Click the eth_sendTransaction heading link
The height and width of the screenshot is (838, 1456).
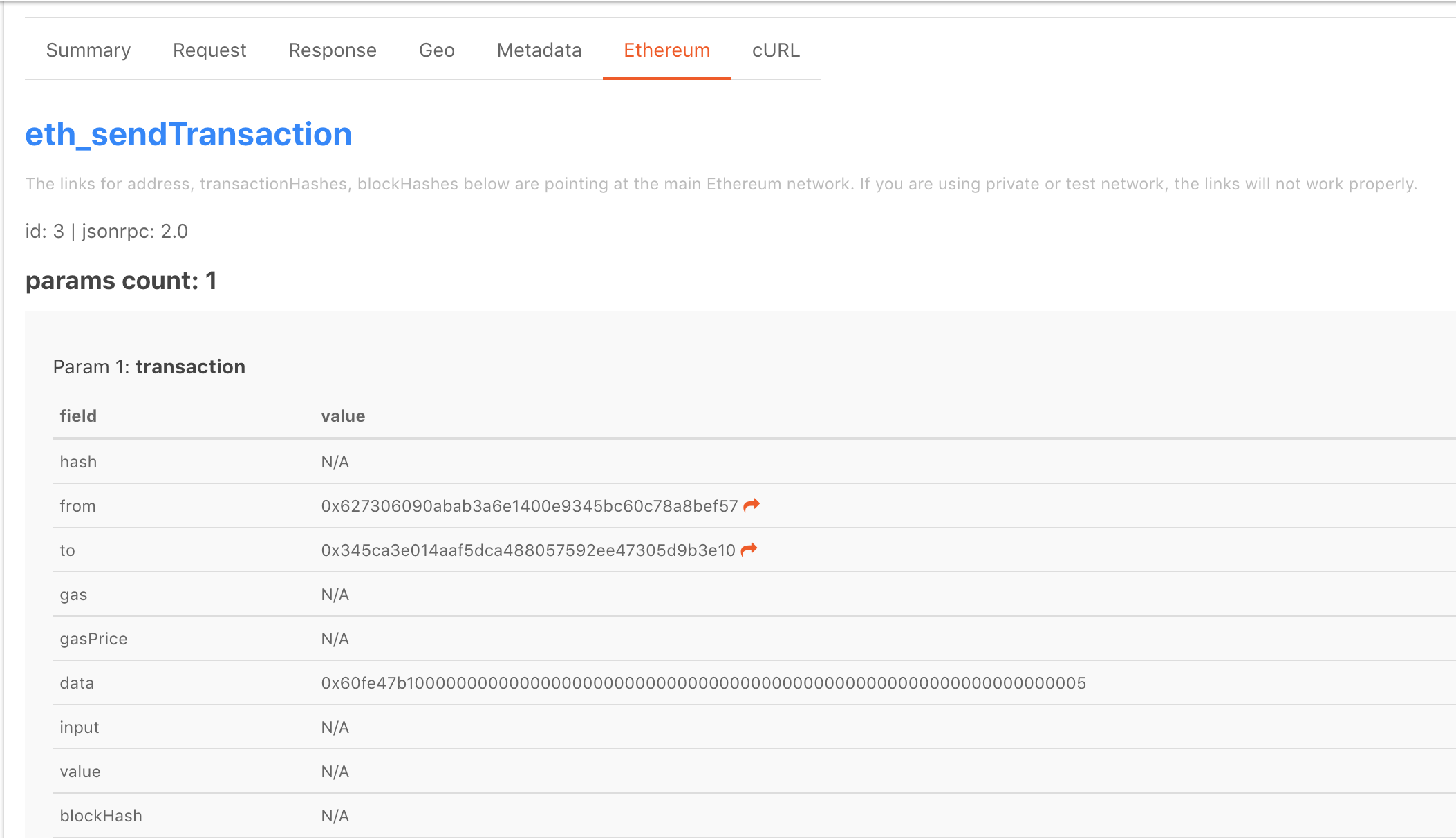click(x=189, y=134)
